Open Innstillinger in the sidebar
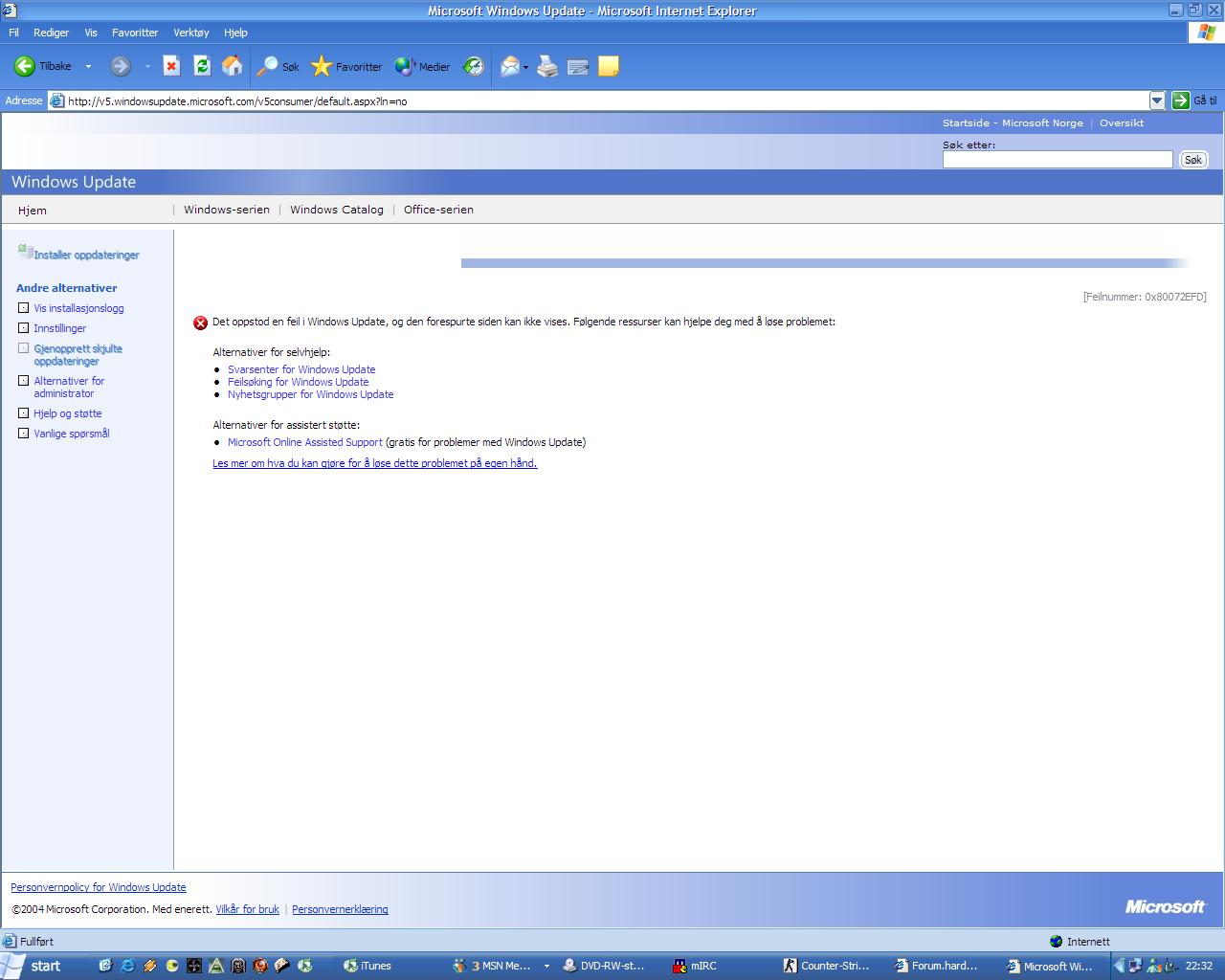This screenshot has width=1225, height=980. pos(60,328)
